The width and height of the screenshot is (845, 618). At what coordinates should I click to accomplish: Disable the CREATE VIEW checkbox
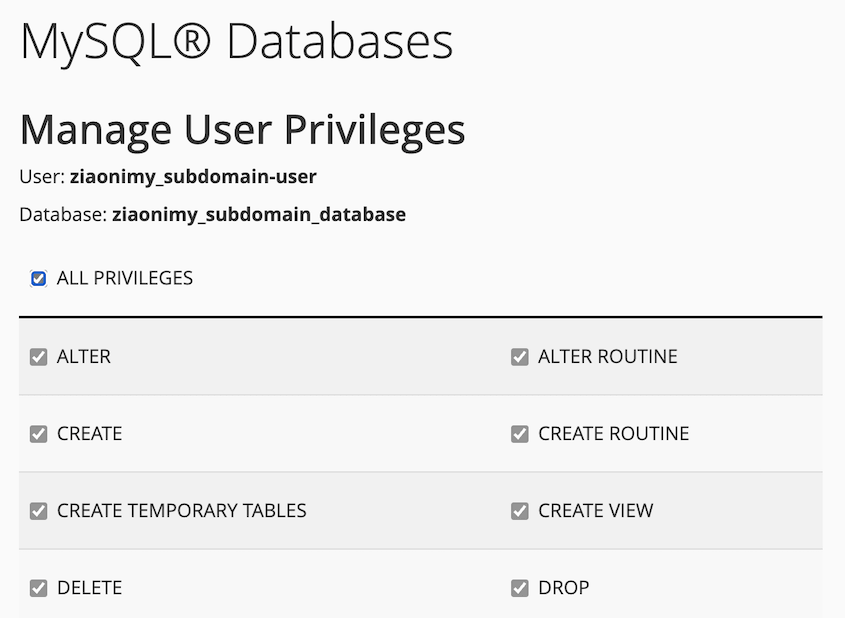click(520, 511)
